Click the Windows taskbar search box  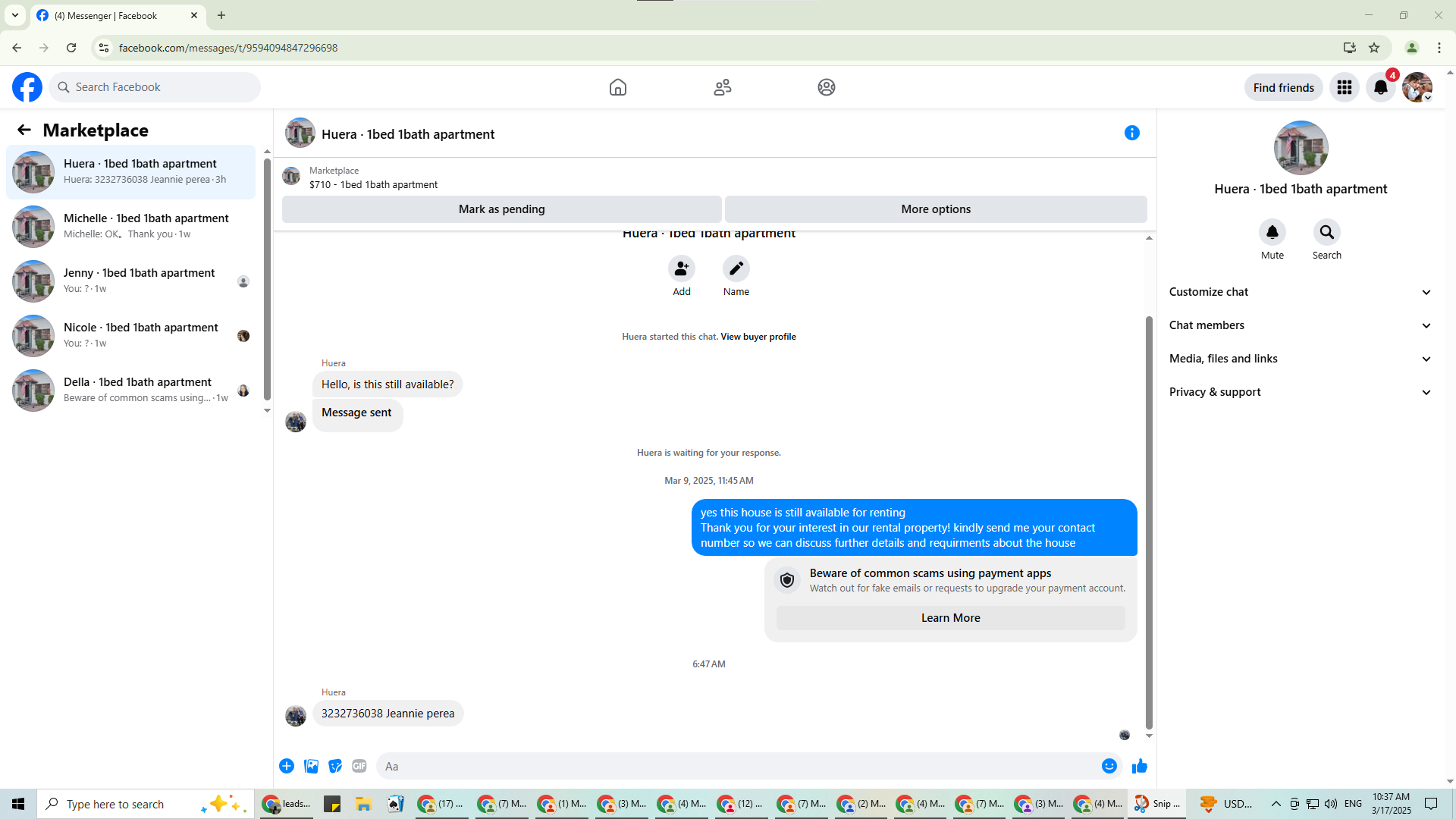146,804
